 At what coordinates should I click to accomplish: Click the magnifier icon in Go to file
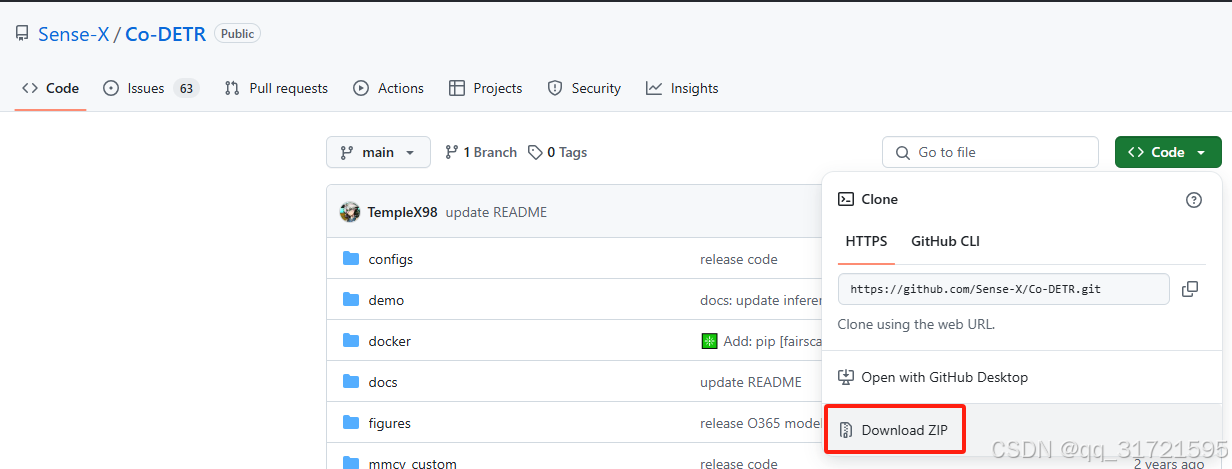click(903, 152)
